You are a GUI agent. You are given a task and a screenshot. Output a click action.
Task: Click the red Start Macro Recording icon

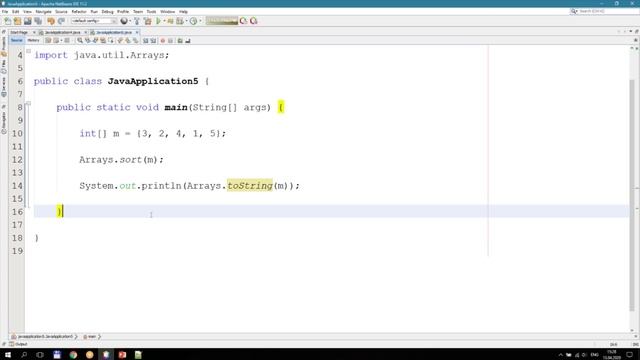coord(162,40)
